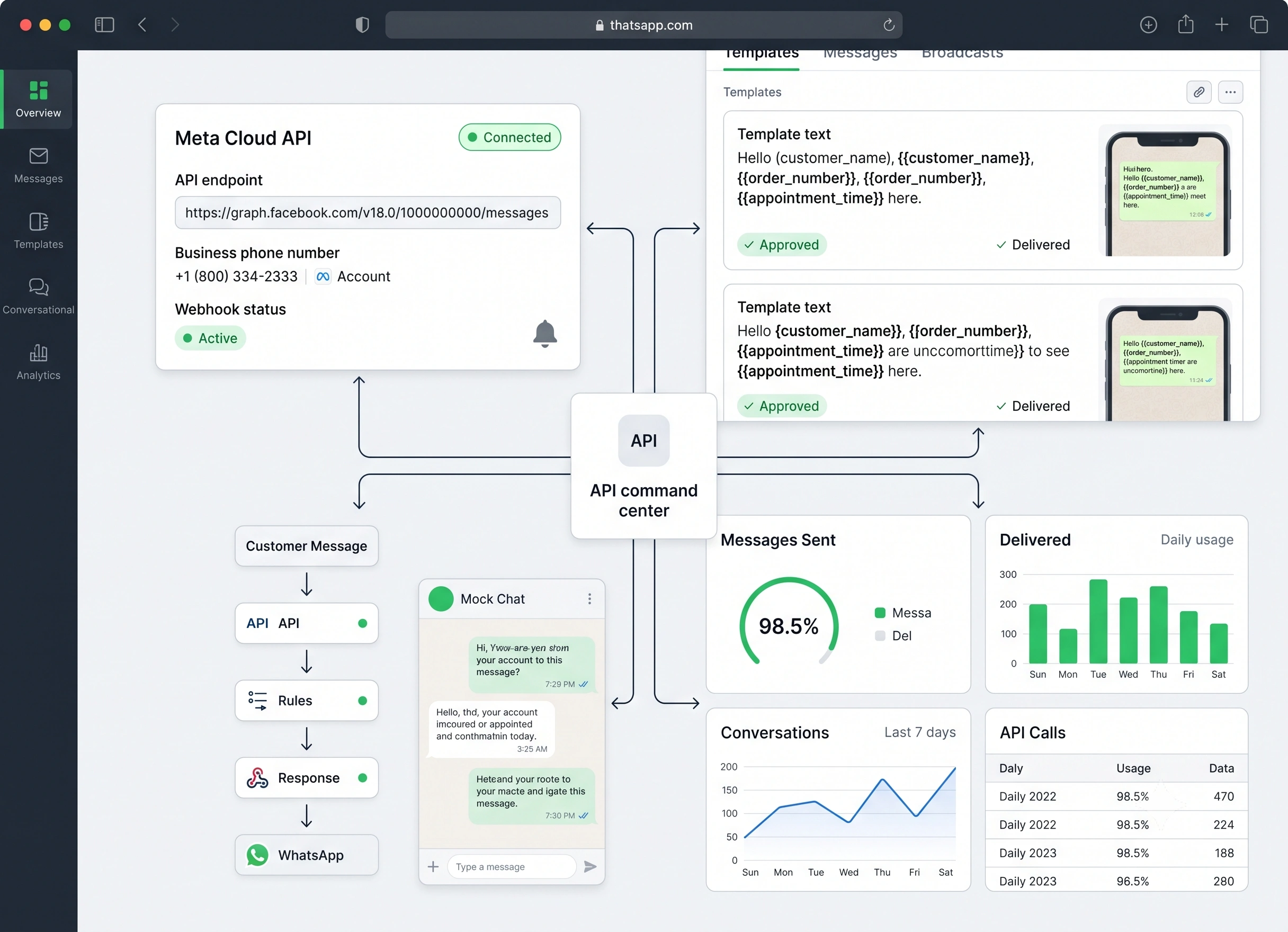This screenshot has height=932, width=1288.
Task: Open the Daily usage selector on the Delivered chart
Action: point(1196,540)
